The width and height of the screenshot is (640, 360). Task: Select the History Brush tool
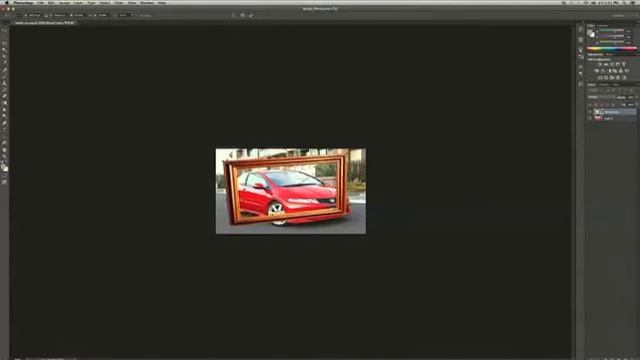pos(4,90)
